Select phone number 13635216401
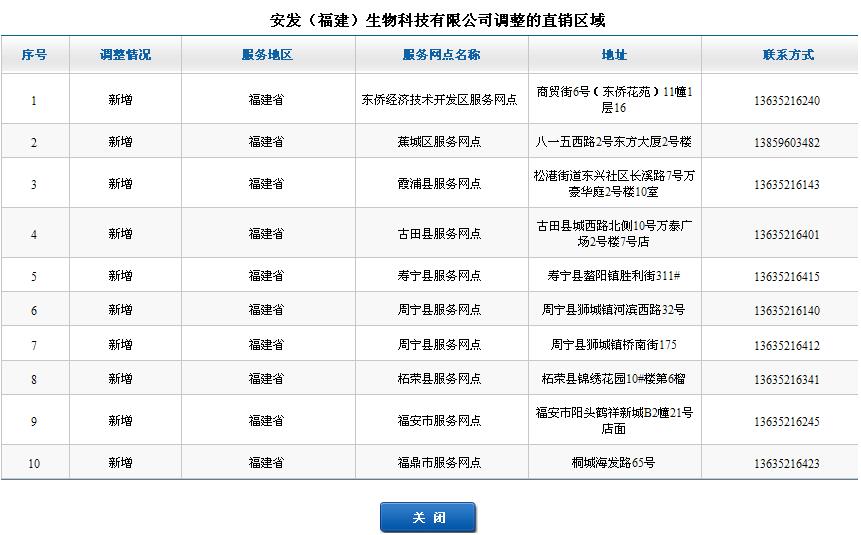The height and width of the screenshot is (535, 861). point(787,235)
